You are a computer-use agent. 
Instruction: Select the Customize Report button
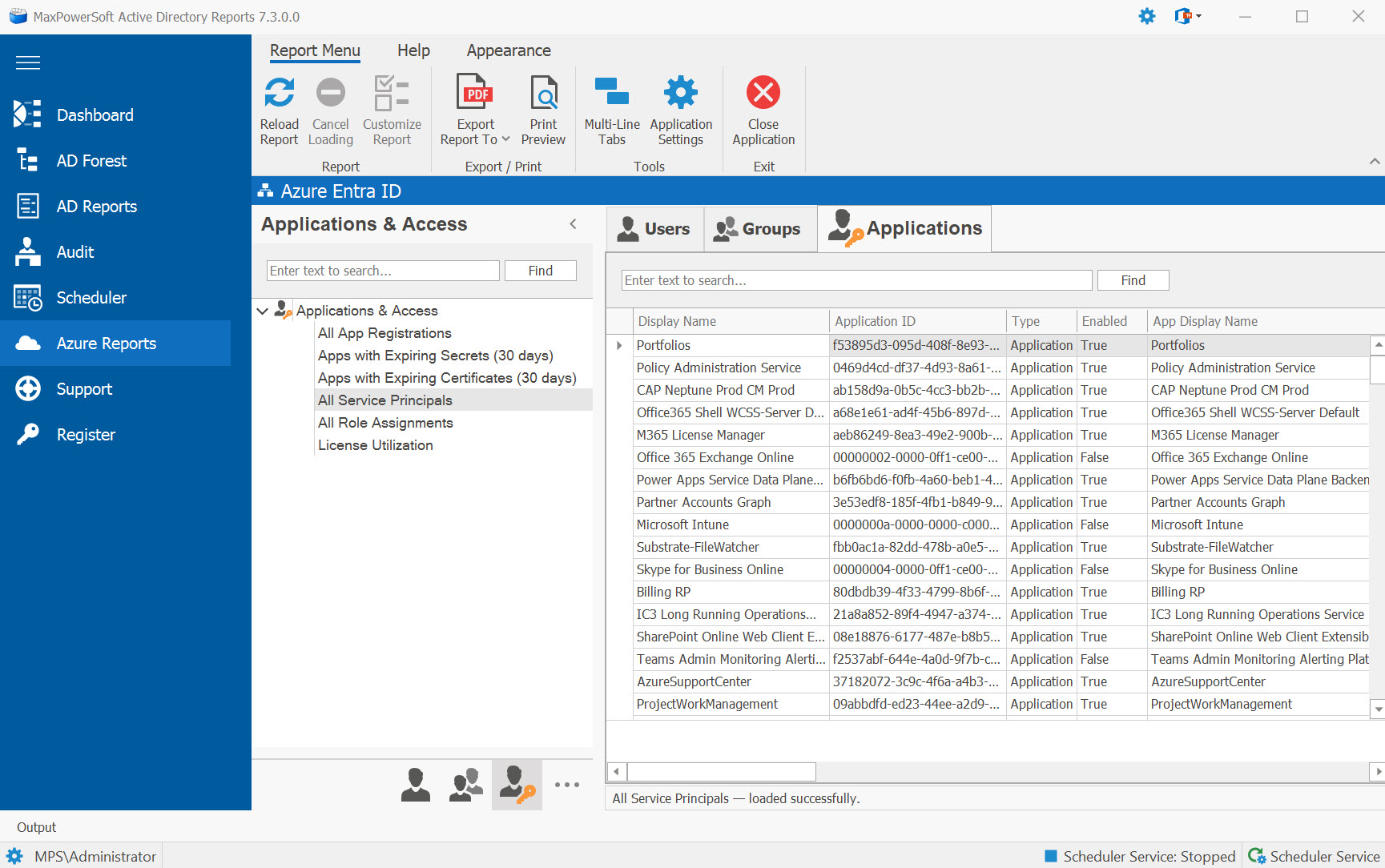click(392, 109)
